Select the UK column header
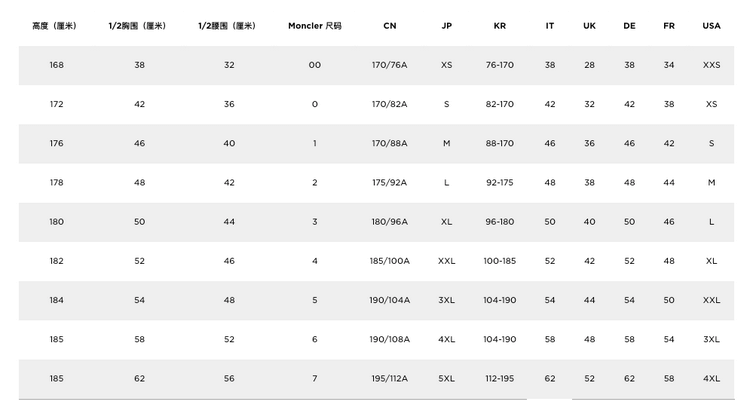Image resolution: width=750 pixels, height=400 pixels. click(589, 26)
